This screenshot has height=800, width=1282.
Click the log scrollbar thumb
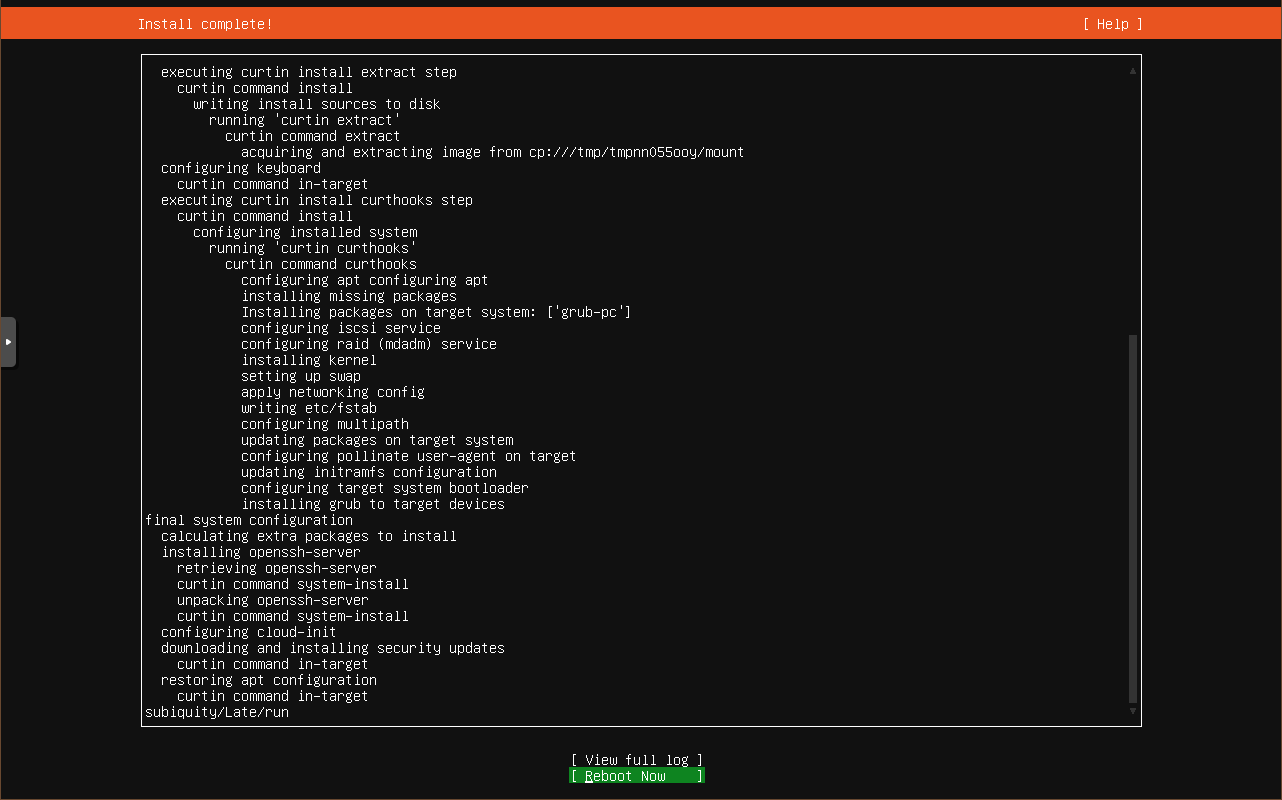click(x=1133, y=519)
